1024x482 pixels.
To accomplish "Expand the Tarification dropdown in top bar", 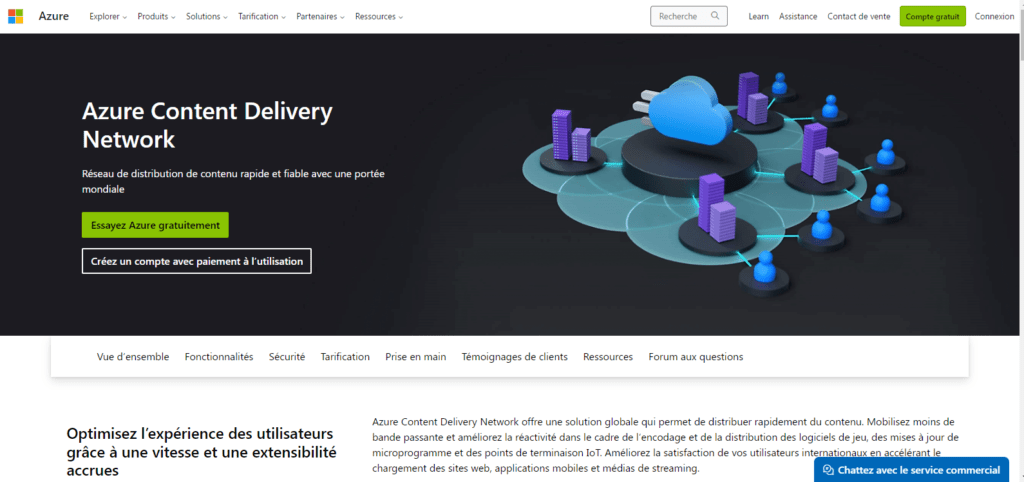I will (262, 16).
